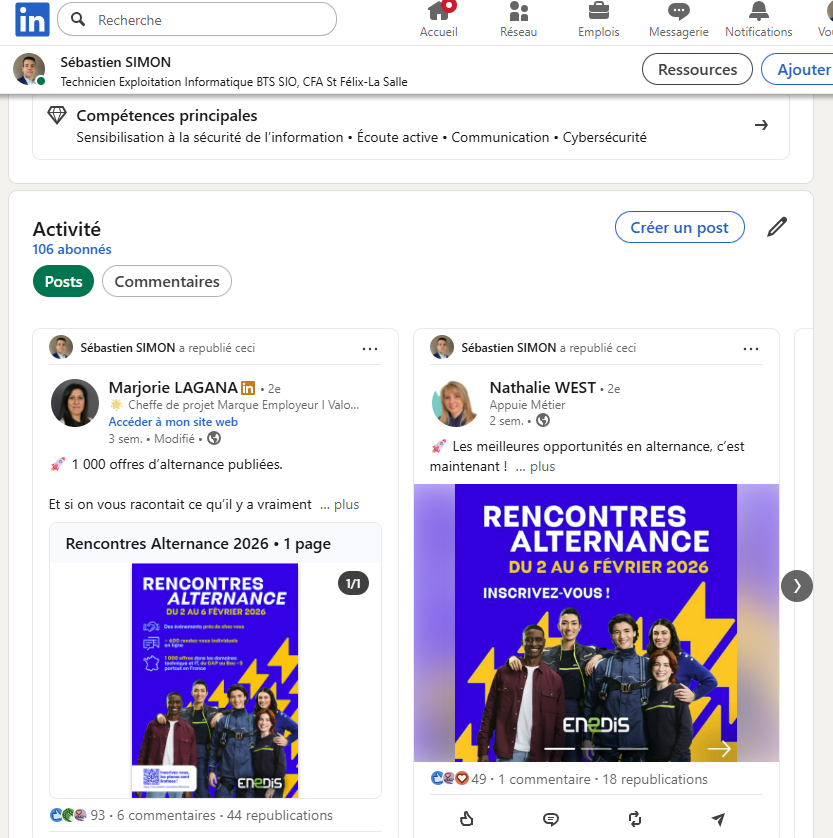
Task: Open three-dot menu on Marjorie LAGANA's post
Action: [x=370, y=348]
